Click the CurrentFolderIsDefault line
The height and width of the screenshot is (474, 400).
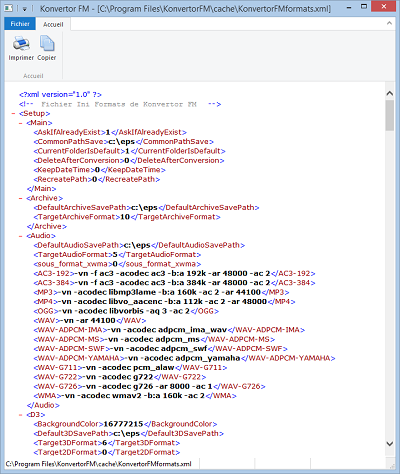click(129, 151)
